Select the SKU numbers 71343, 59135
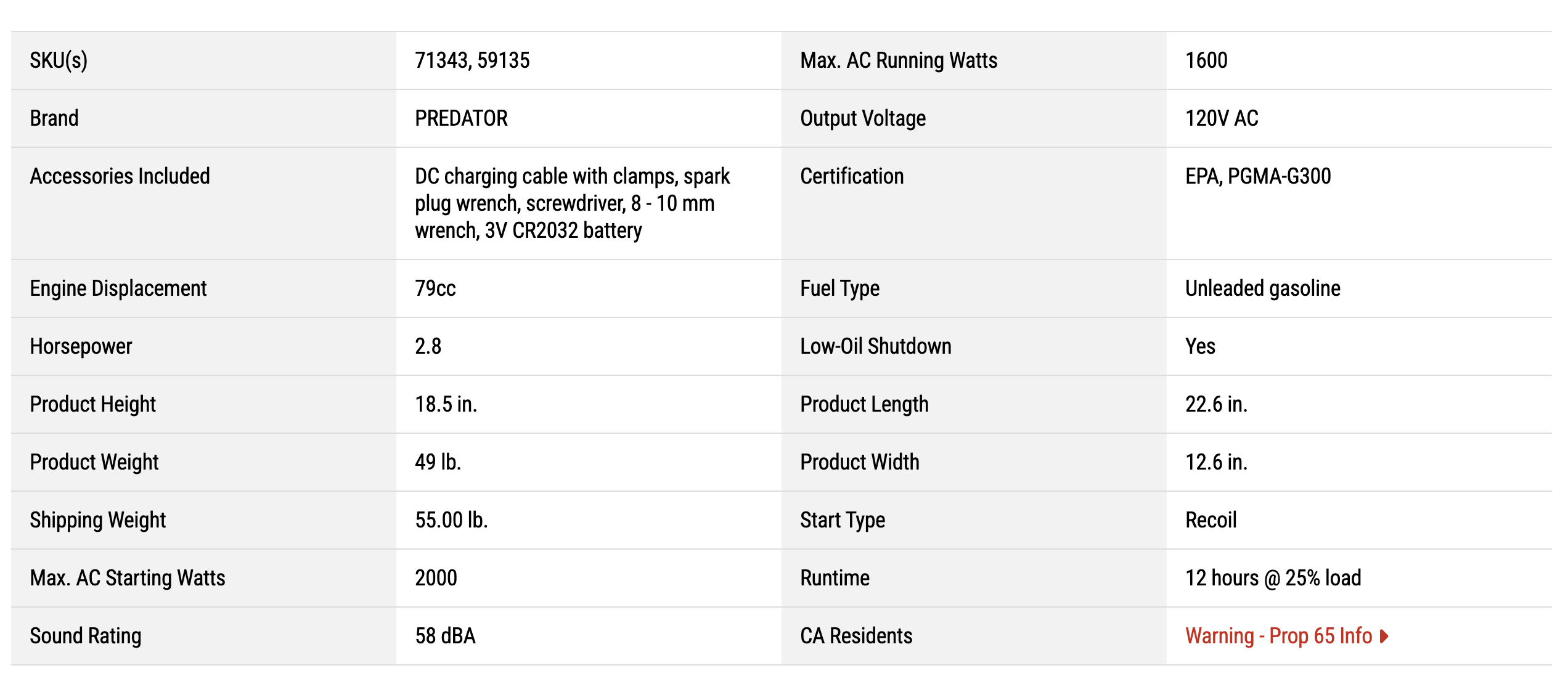The width and height of the screenshot is (1568, 684). click(x=472, y=60)
